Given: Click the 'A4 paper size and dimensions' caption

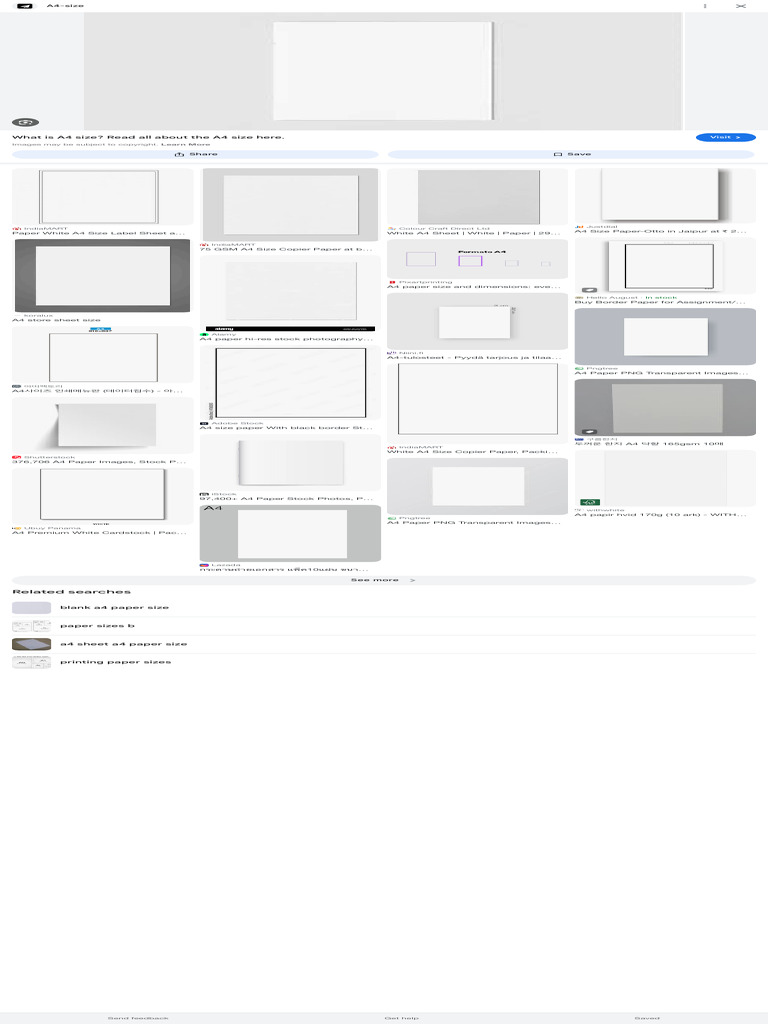Looking at the screenshot, I should (x=473, y=287).
